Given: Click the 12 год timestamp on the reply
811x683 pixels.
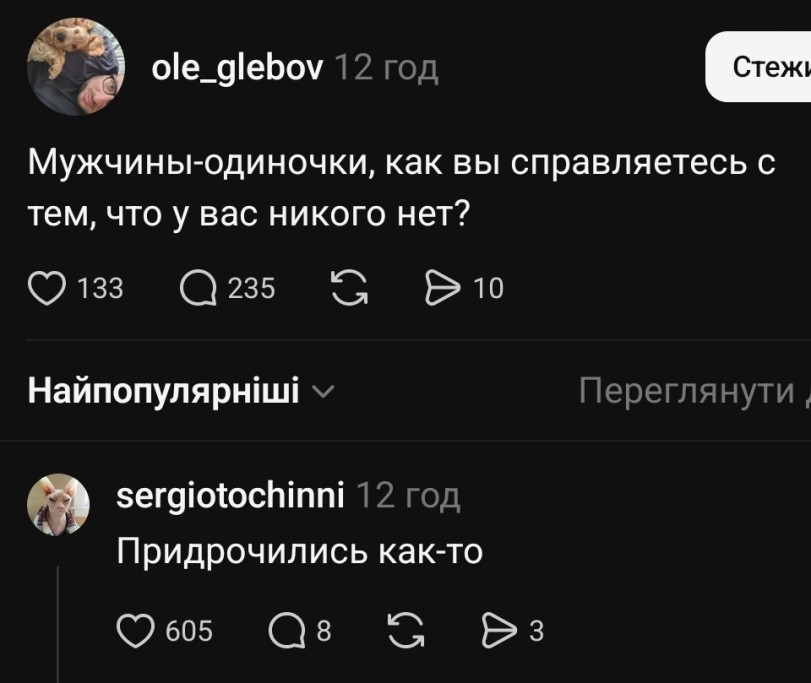Looking at the screenshot, I should pos(408,494).
